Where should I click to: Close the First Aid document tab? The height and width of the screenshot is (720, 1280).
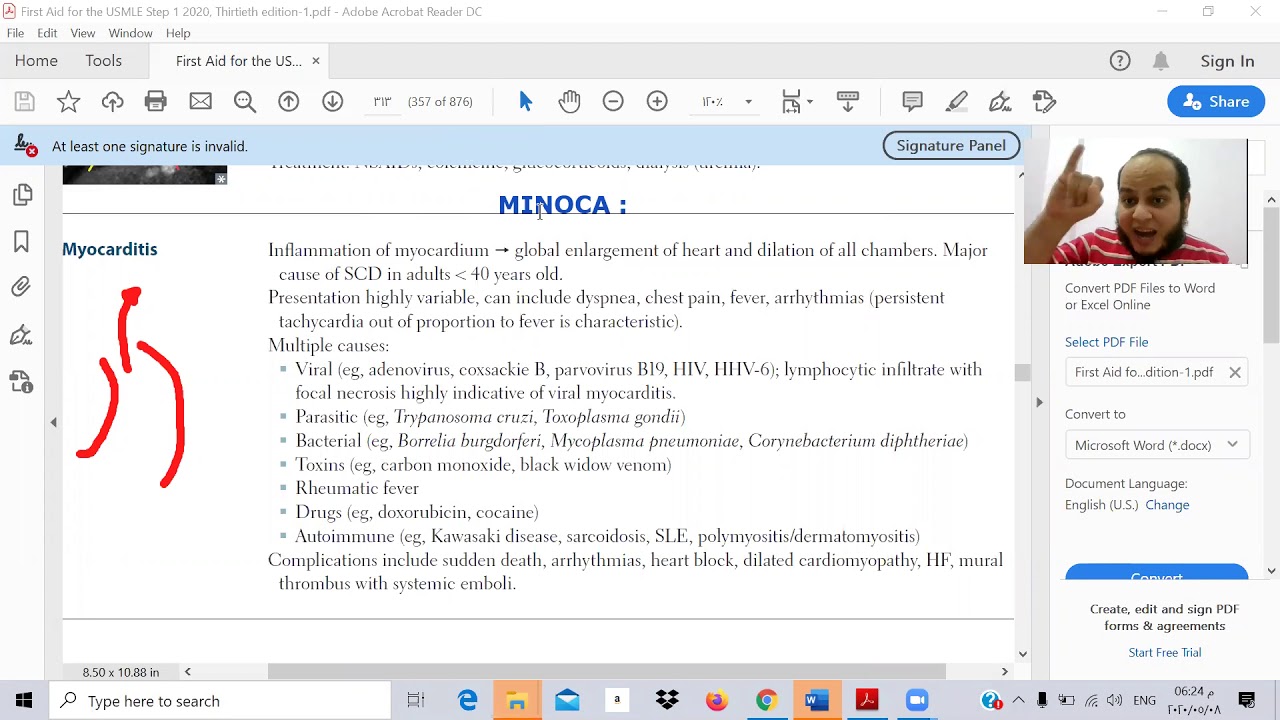click(315, 61)
